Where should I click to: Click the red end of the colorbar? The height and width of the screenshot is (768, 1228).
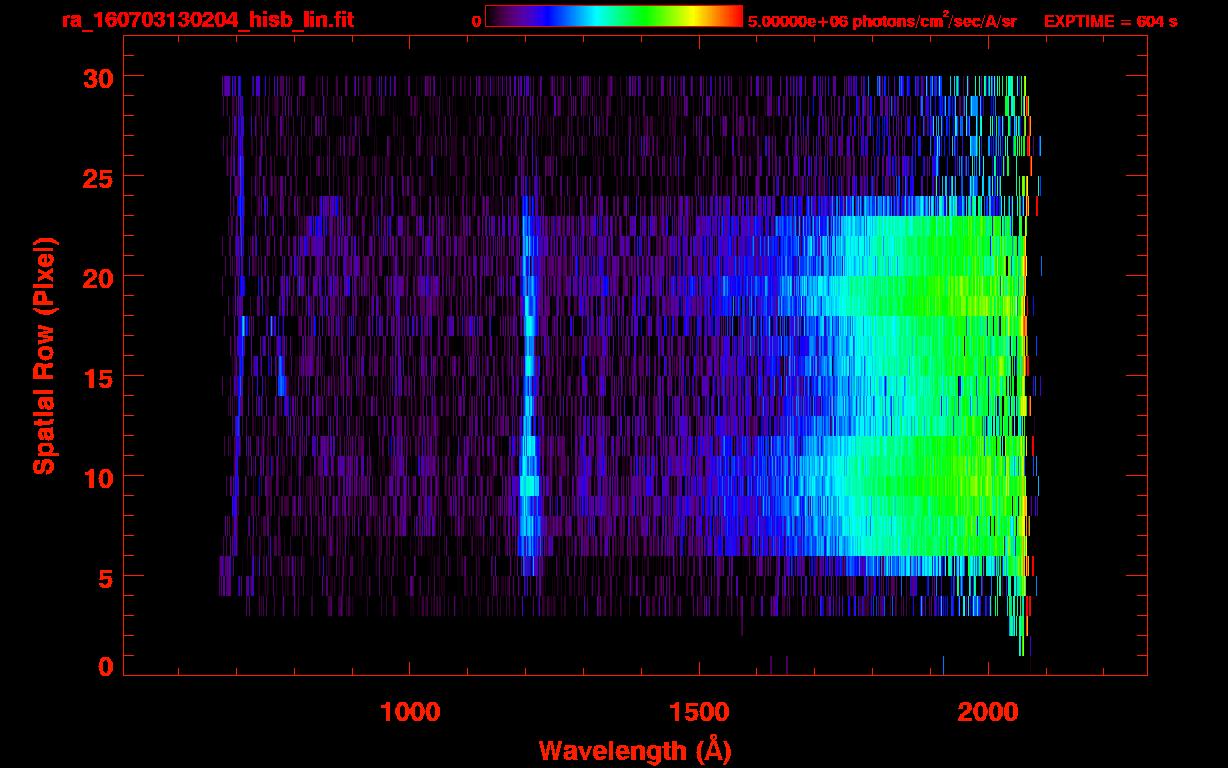[731, 17]
